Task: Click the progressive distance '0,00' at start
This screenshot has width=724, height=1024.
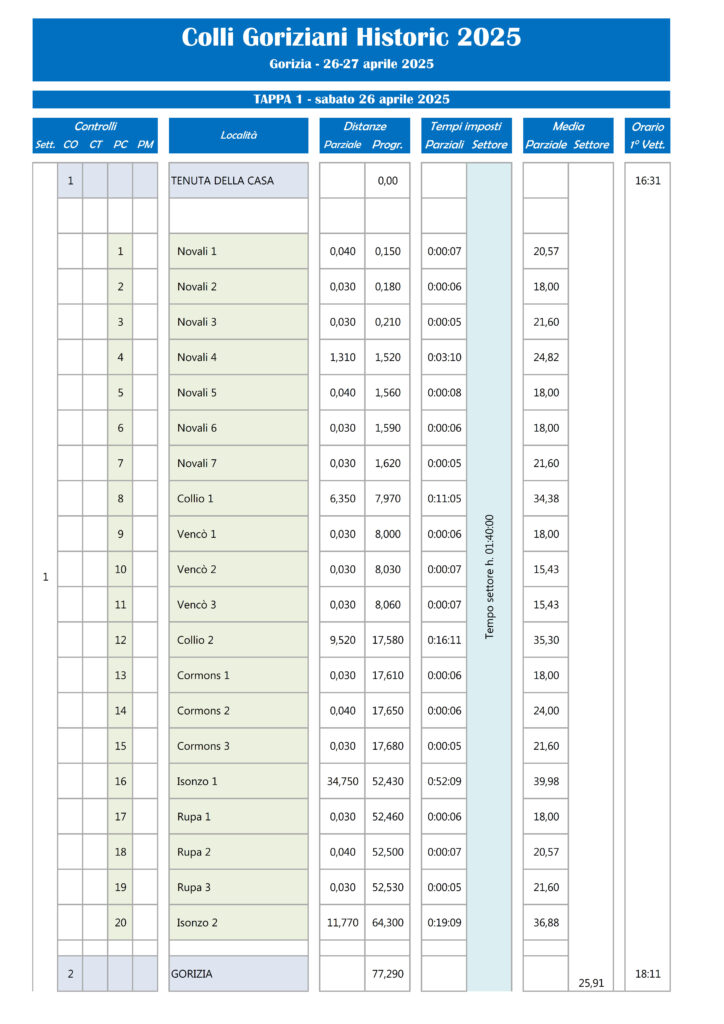Action: coord(388,181)
